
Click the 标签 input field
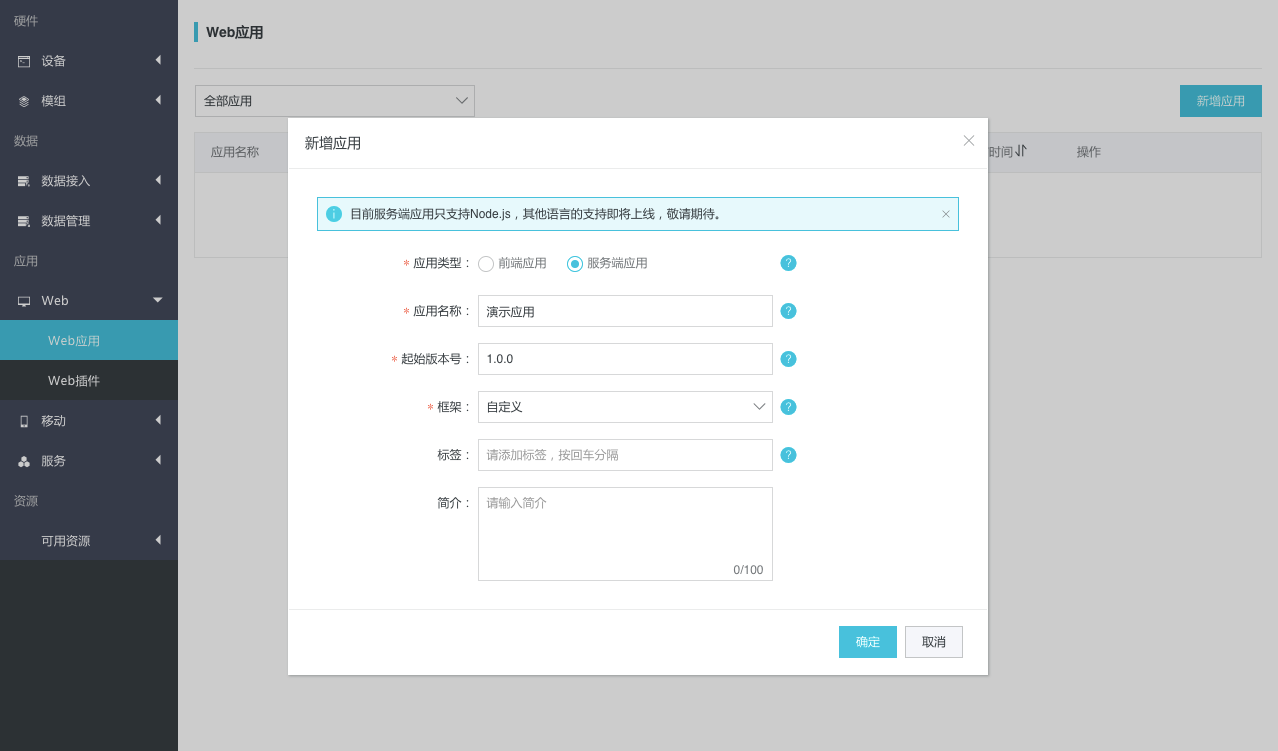(625, 455)
